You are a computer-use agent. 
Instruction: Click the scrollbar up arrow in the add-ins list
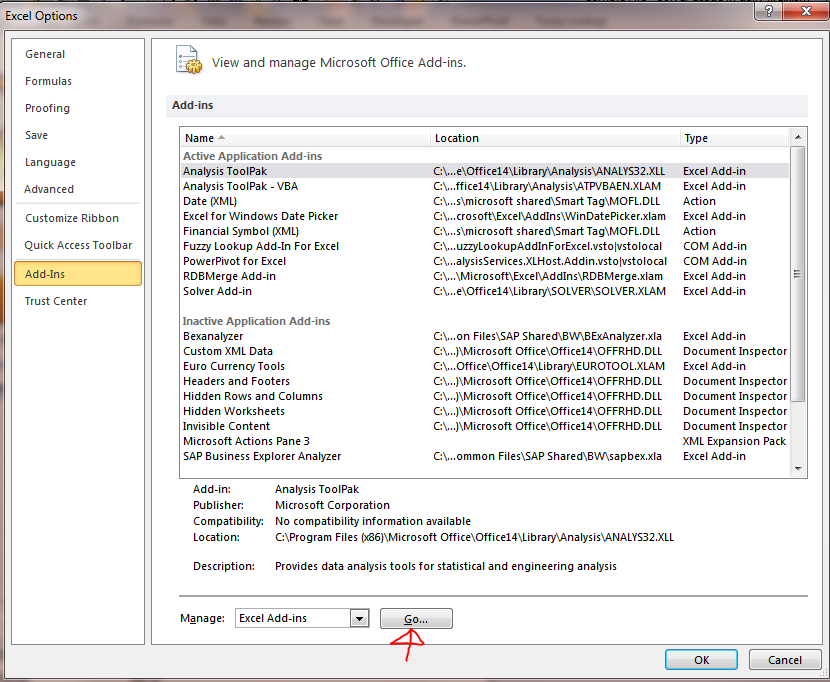click(x=798, y=138)
